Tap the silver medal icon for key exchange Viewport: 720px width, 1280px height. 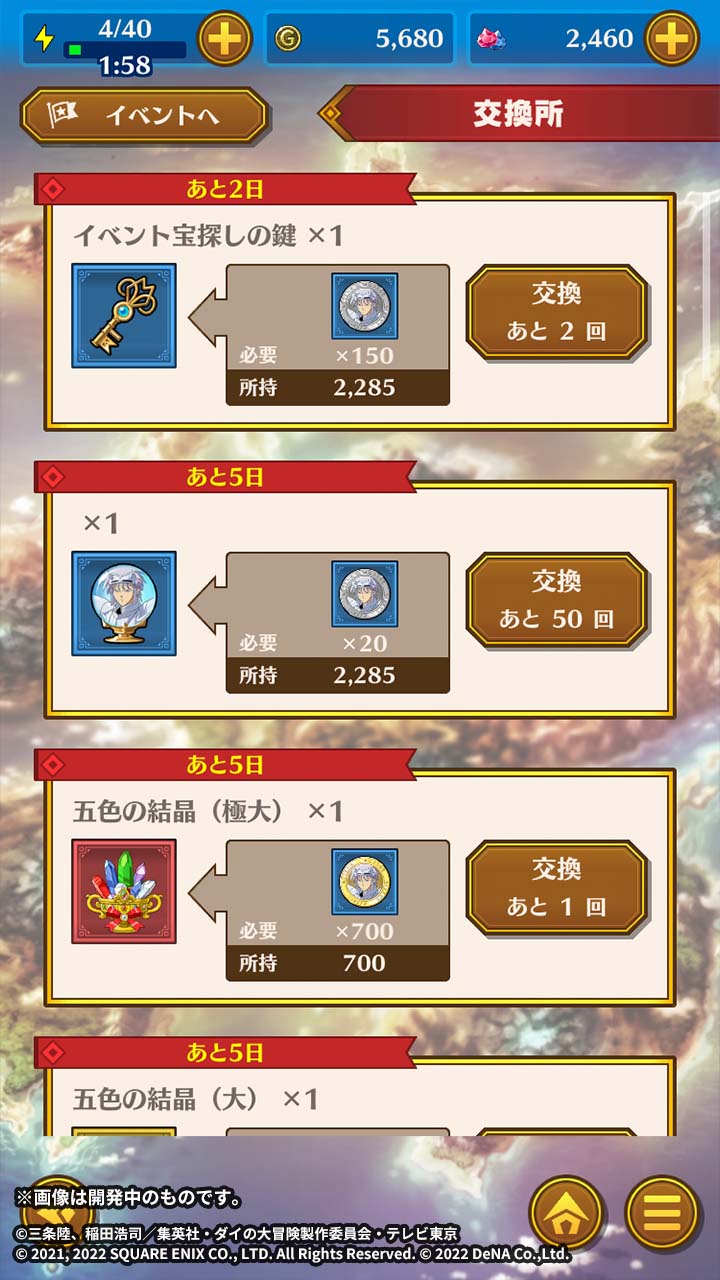(x=365, y=306)
